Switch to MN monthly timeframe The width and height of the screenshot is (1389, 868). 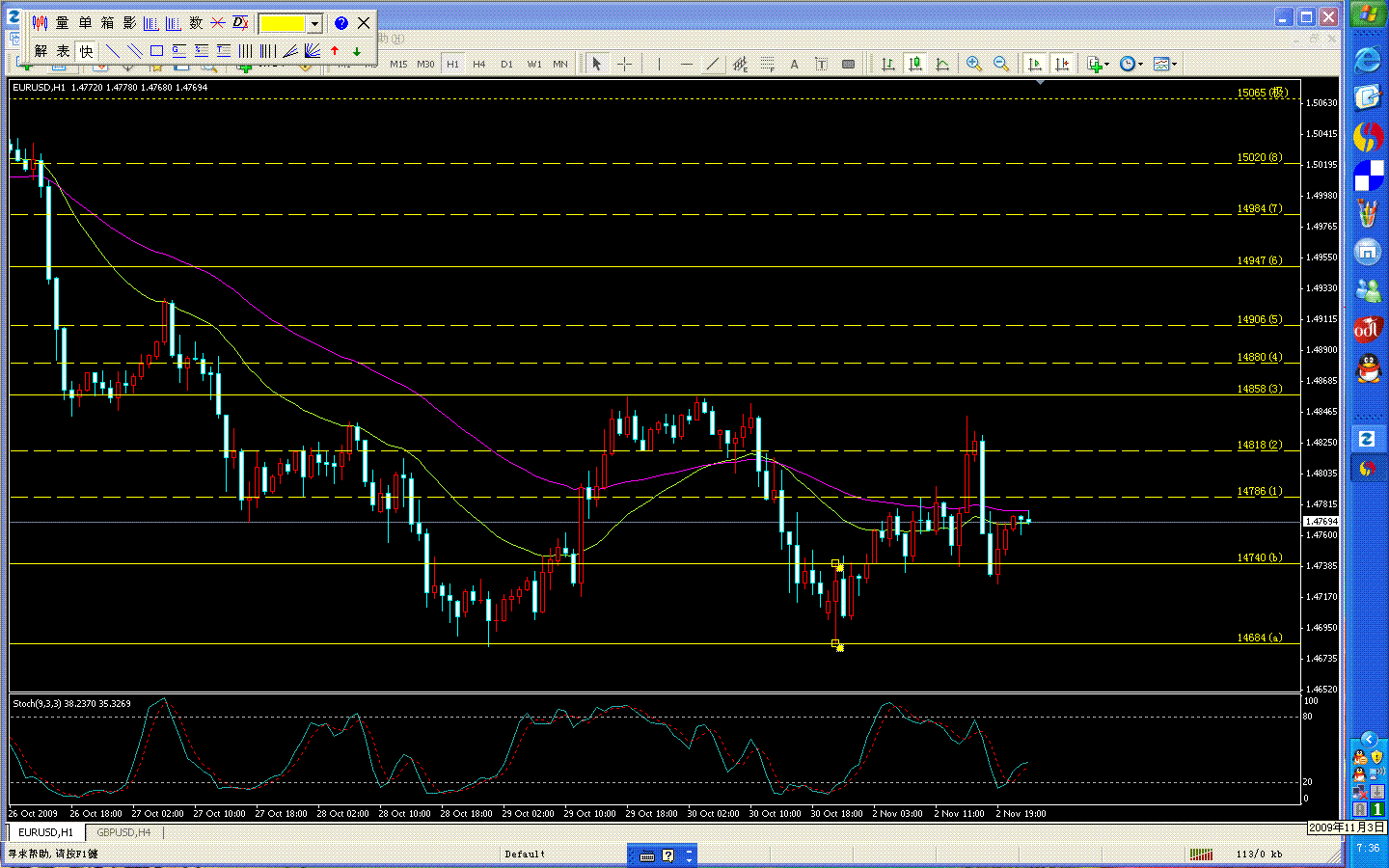coord(560,64)
